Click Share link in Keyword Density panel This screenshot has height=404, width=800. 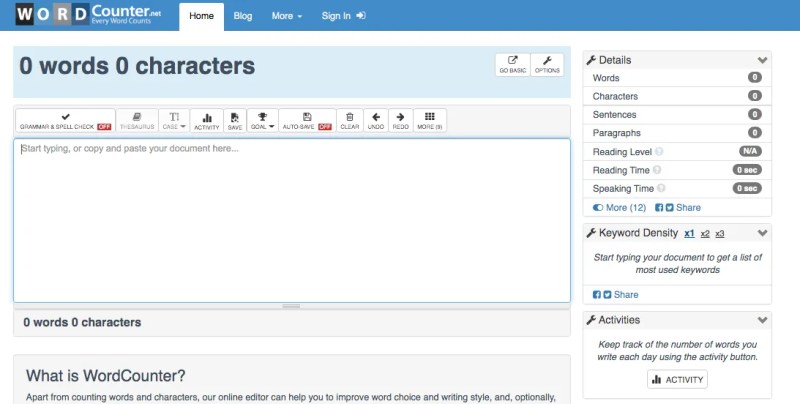pyautogui.click(x=626, y=295)
